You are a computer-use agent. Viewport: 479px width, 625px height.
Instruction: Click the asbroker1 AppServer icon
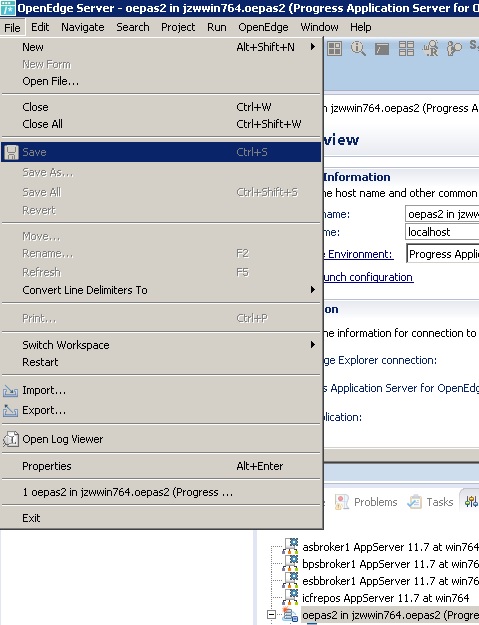tap(291, 546)
